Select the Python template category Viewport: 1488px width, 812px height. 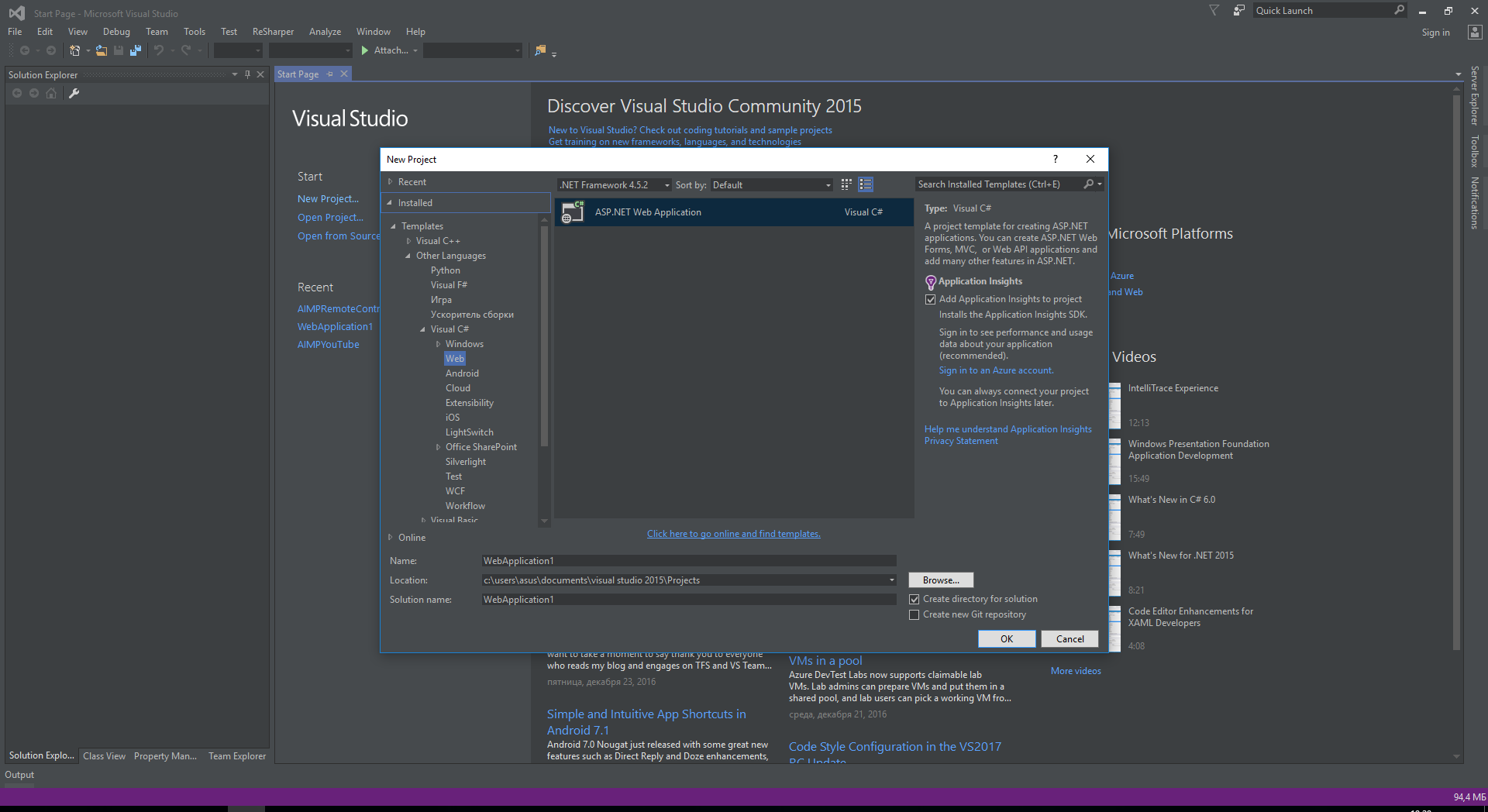(x=446, y=270)
